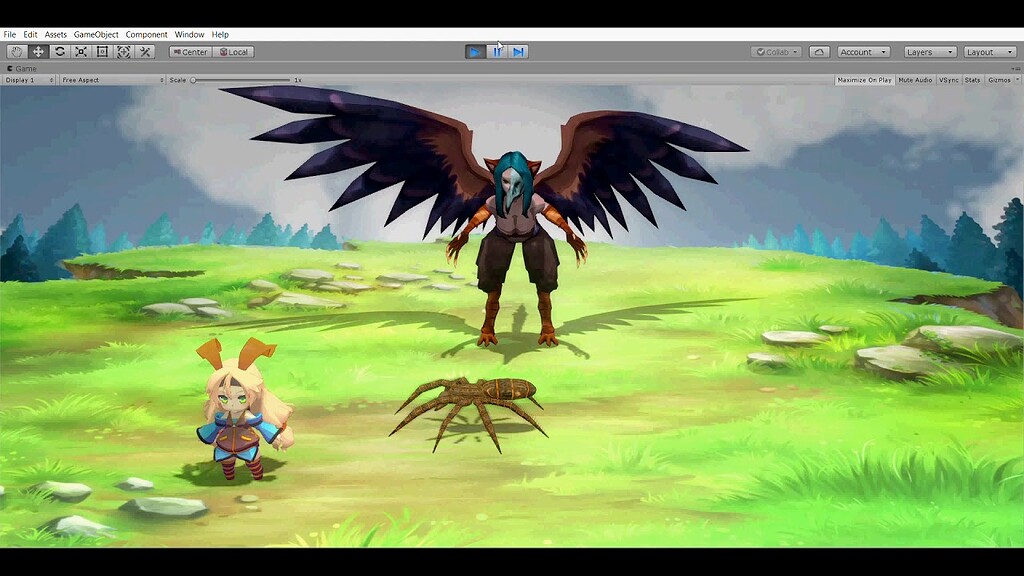Click the Step frame button

click(518, 51)
